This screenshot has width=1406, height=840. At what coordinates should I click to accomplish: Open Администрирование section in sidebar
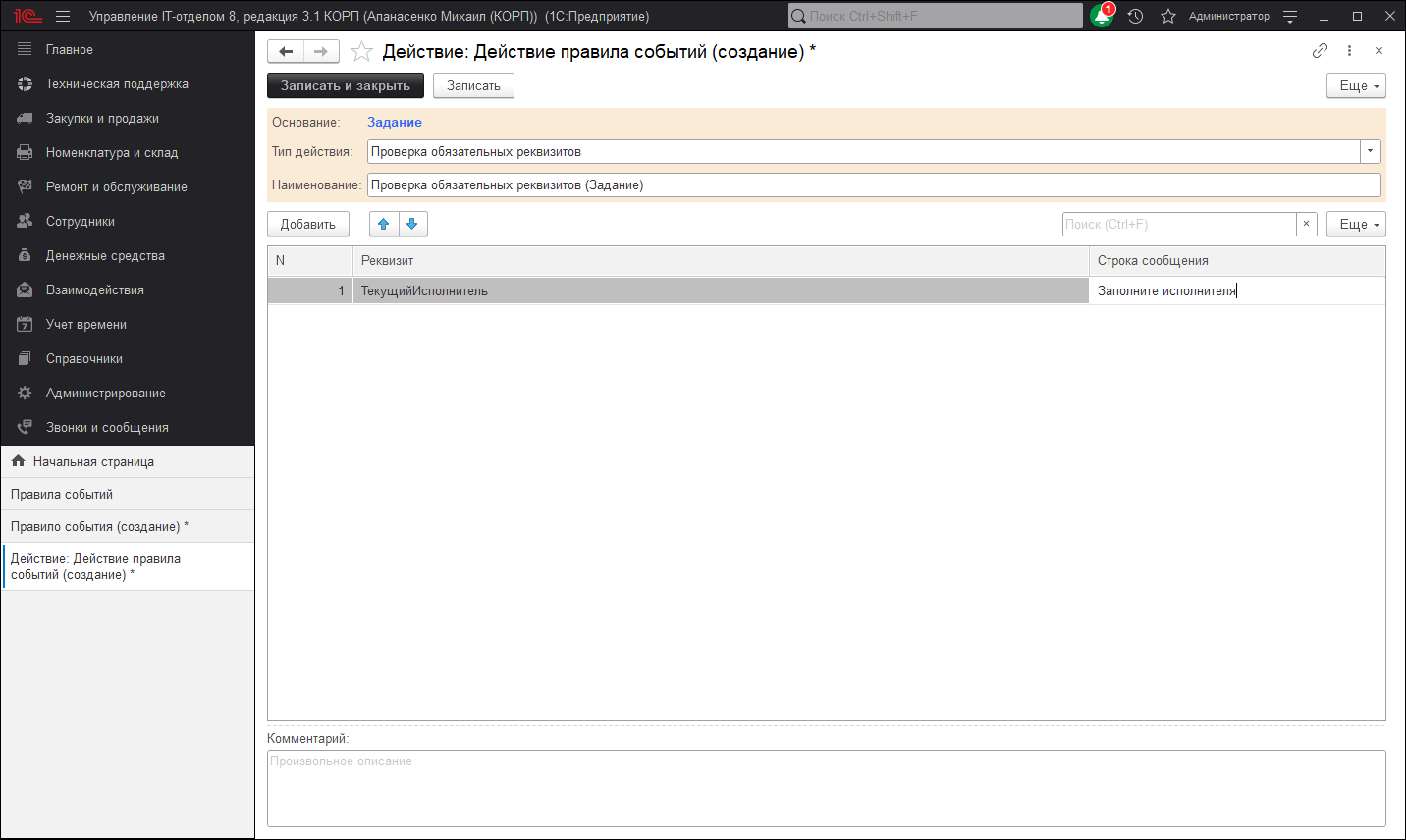105,393
